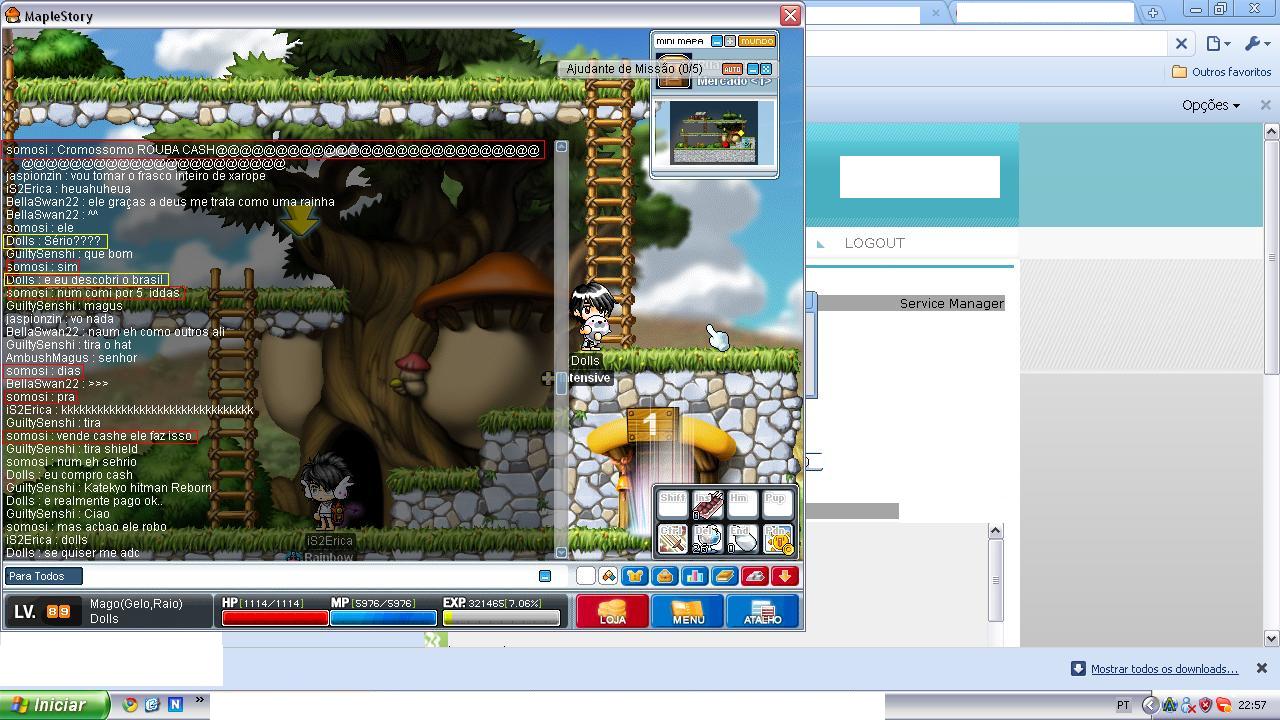
Task: Click chat scrollbar down arrow
Action: 561,552
